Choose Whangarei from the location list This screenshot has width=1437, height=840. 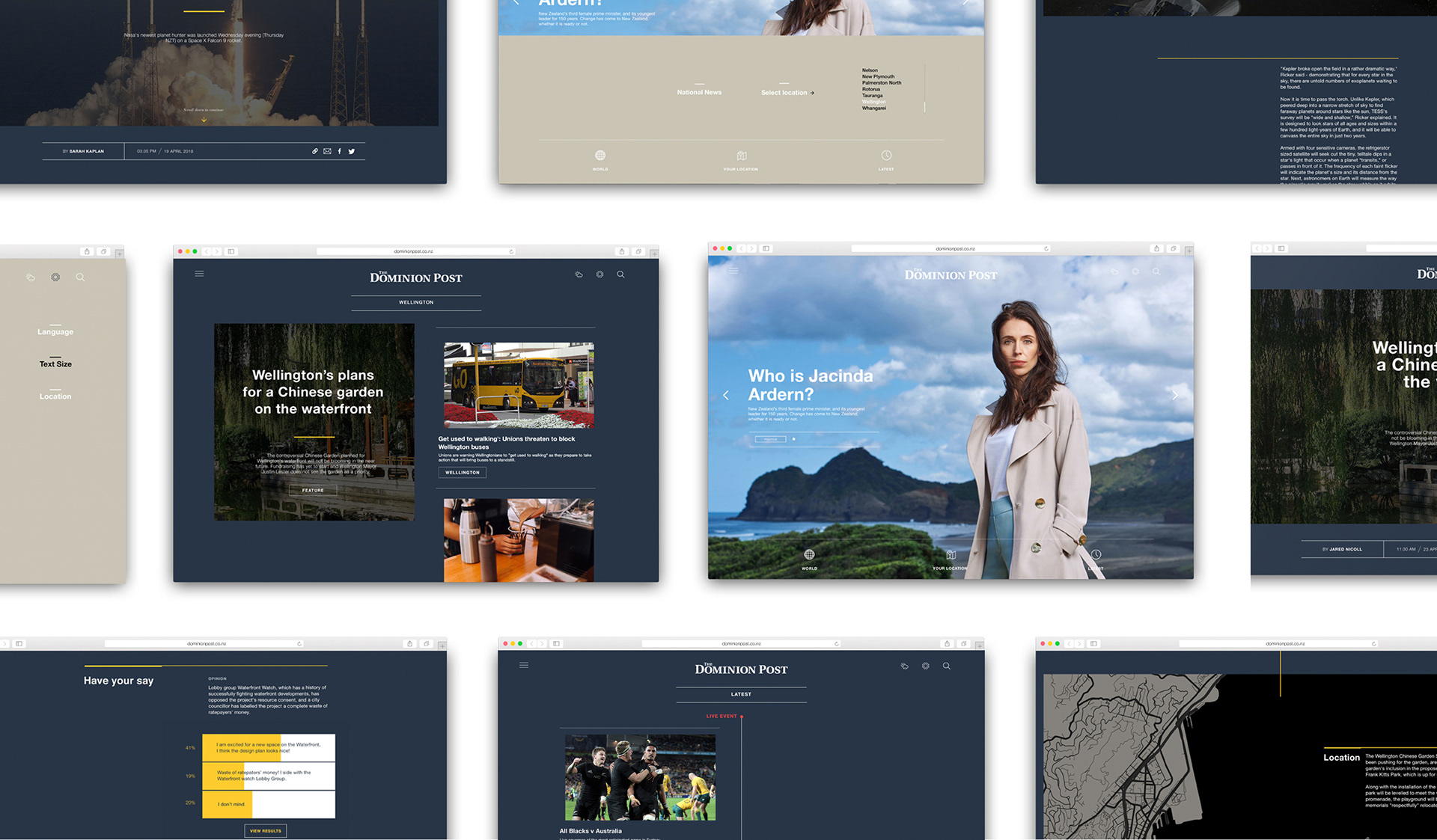click(x=873, y=108)
